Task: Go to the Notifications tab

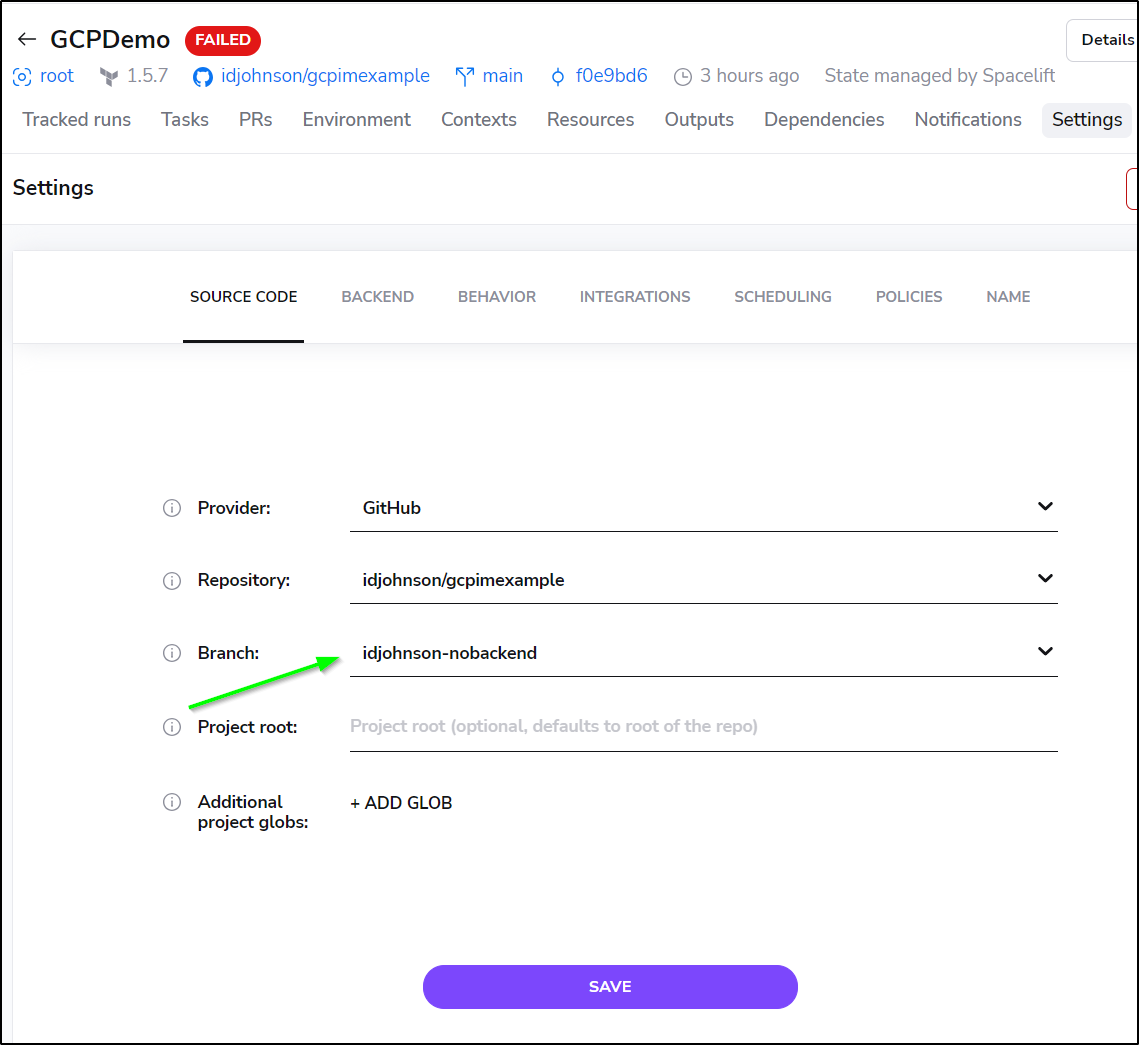Action: (968, 120)
